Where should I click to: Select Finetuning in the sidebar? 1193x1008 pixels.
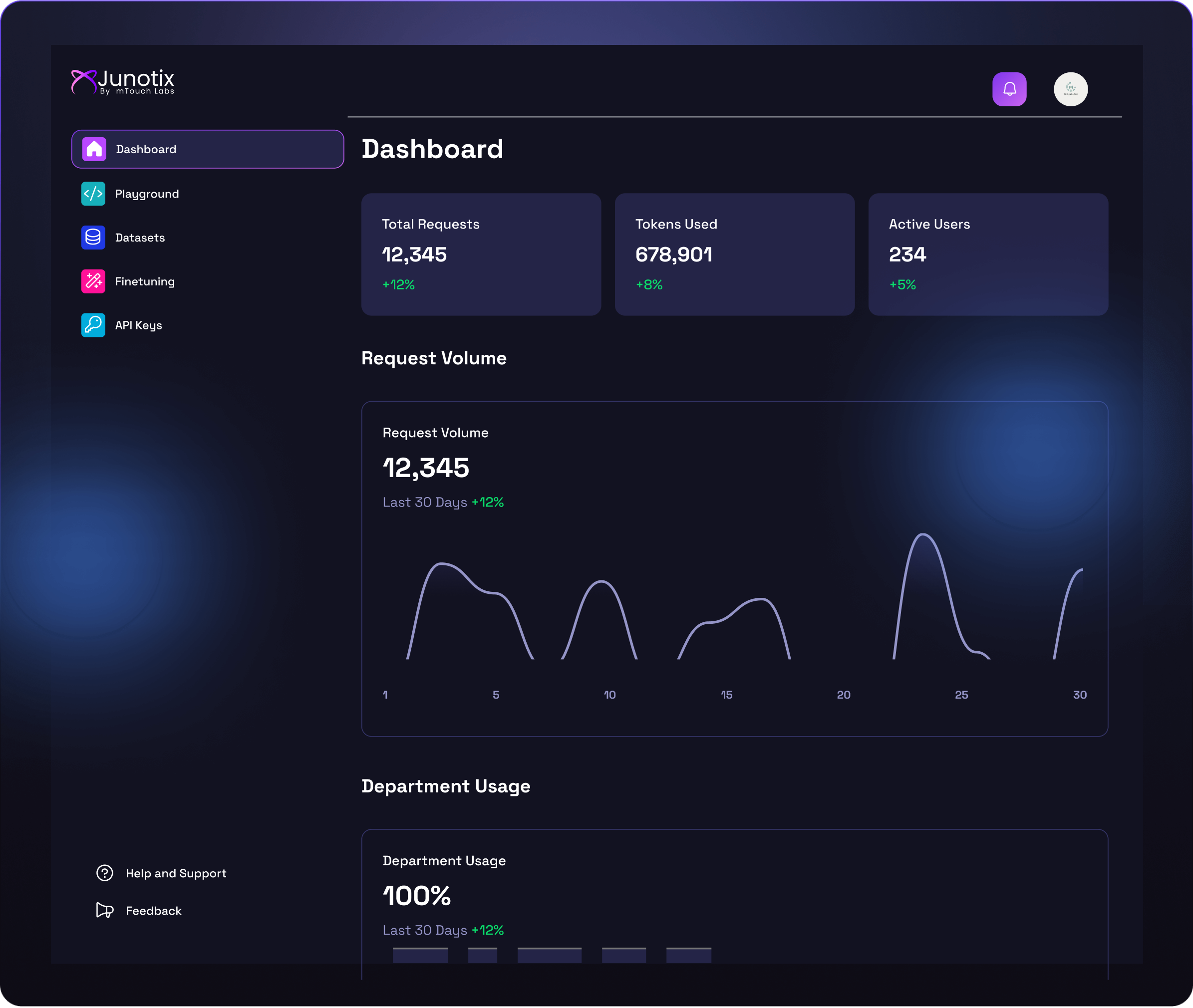[145, 281]
